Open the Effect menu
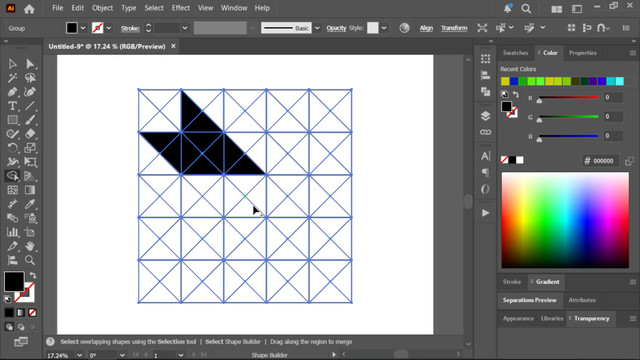This screenshot has width=640, height=360. 180,8
